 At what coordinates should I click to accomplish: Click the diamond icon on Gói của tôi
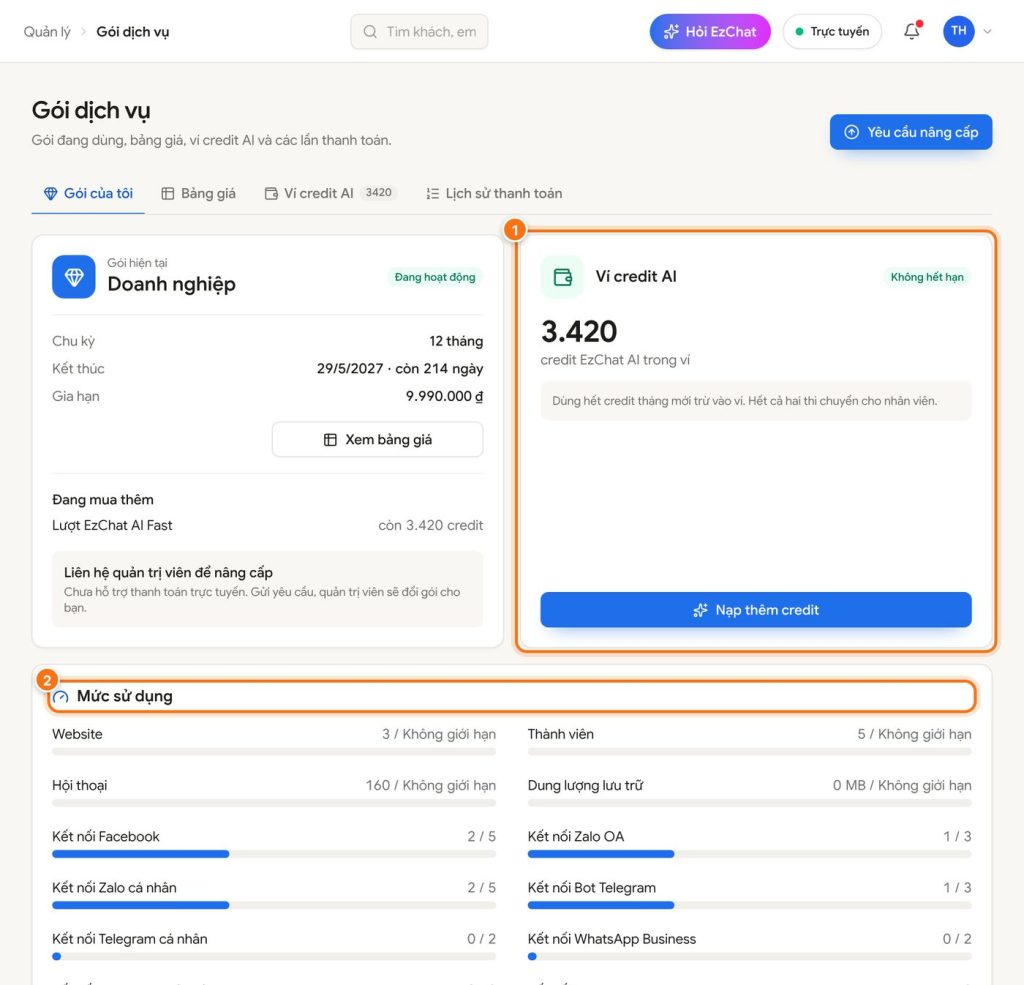pos(50,193)
